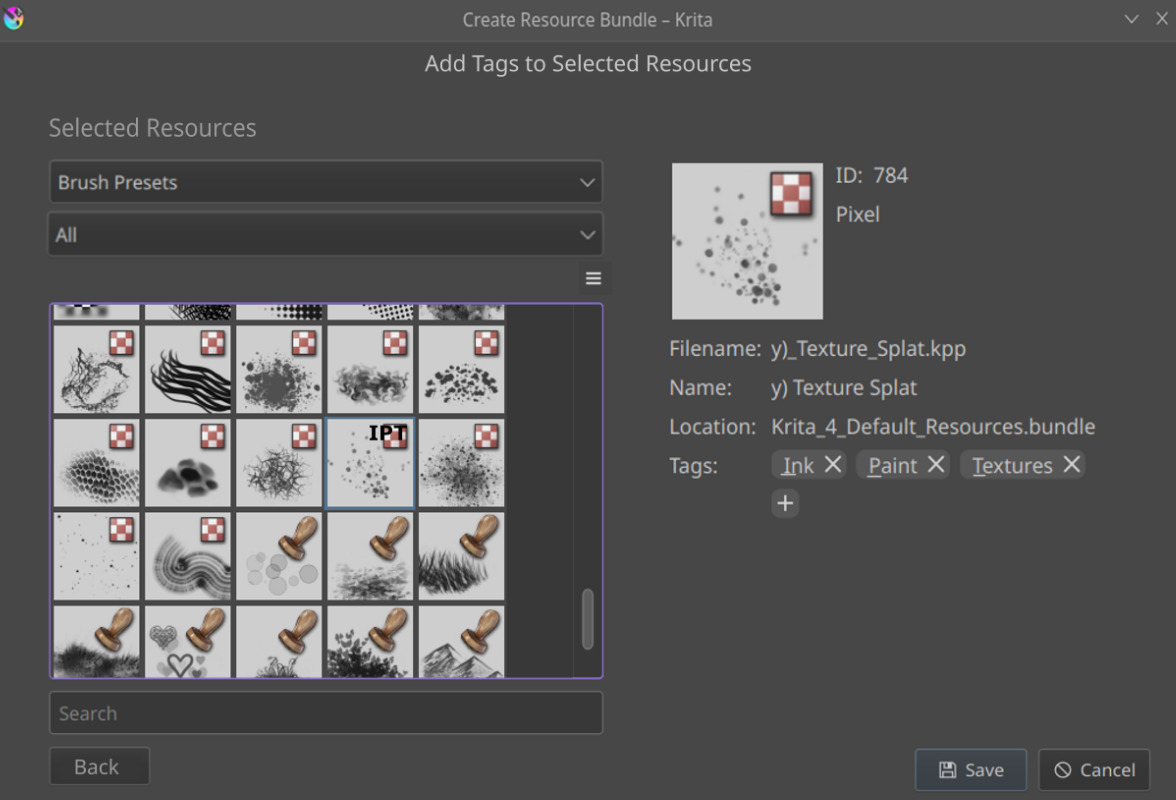Image resolution: width=1176 pixels, height=800 pixels.
Task: Click the plus icon to add tag
Action: click(785, 503)
